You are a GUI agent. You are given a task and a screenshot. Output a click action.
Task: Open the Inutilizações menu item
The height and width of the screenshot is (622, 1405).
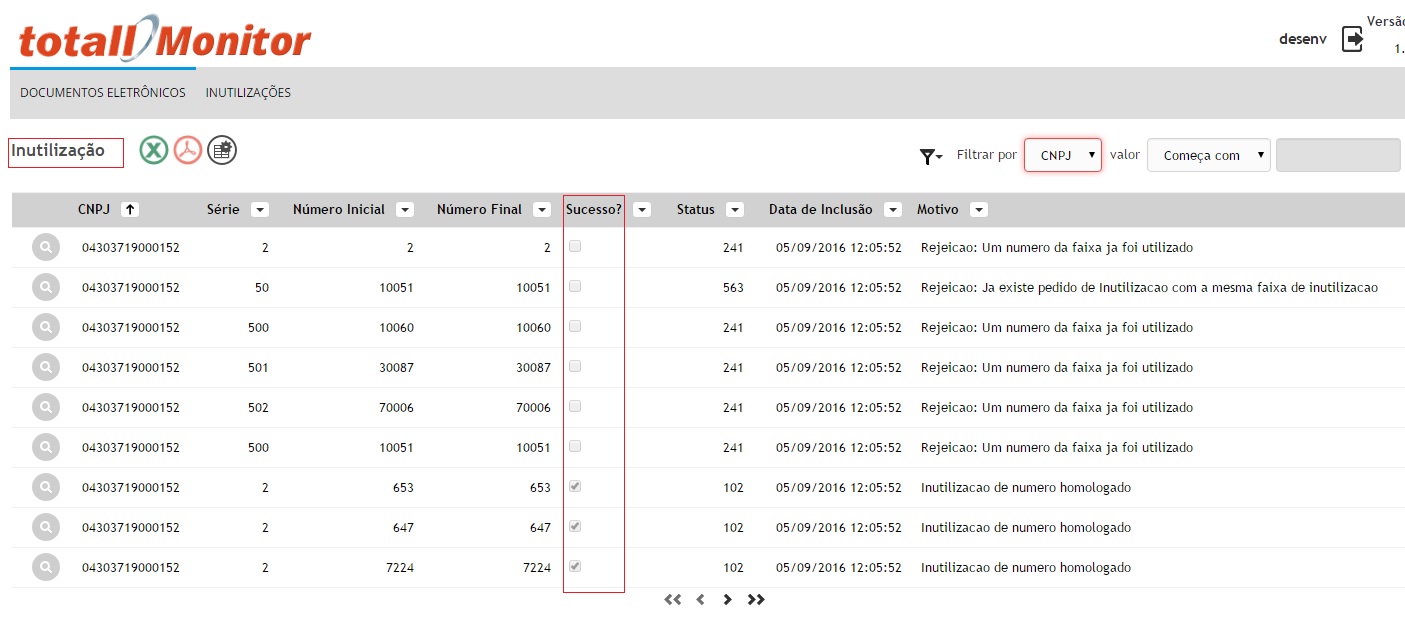[x=248, y=93]
